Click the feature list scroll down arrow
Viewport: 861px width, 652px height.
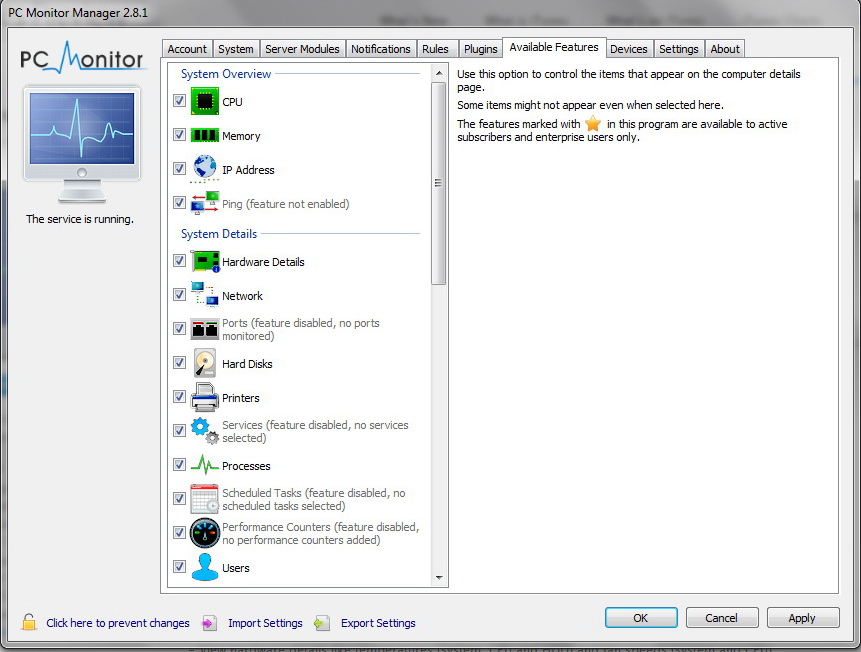click(x=438, y=577)
